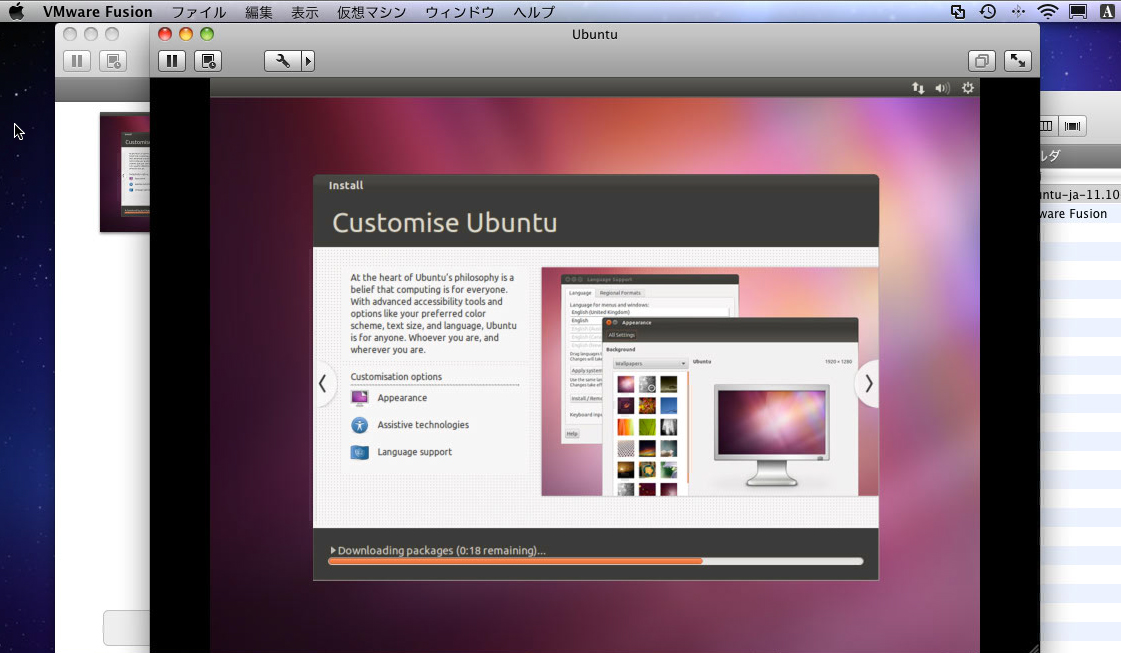Click the Bluetooth-style menu bar icon
Image resolution: width=1121 pixels, height=653 pixels.
(1018, 11)
